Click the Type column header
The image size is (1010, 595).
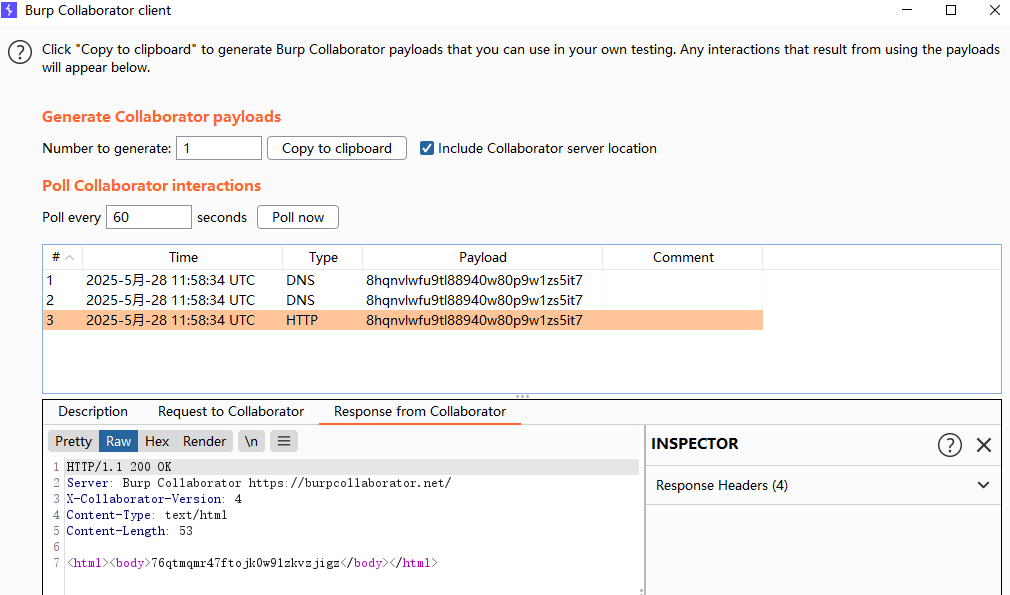pos(323,257)
